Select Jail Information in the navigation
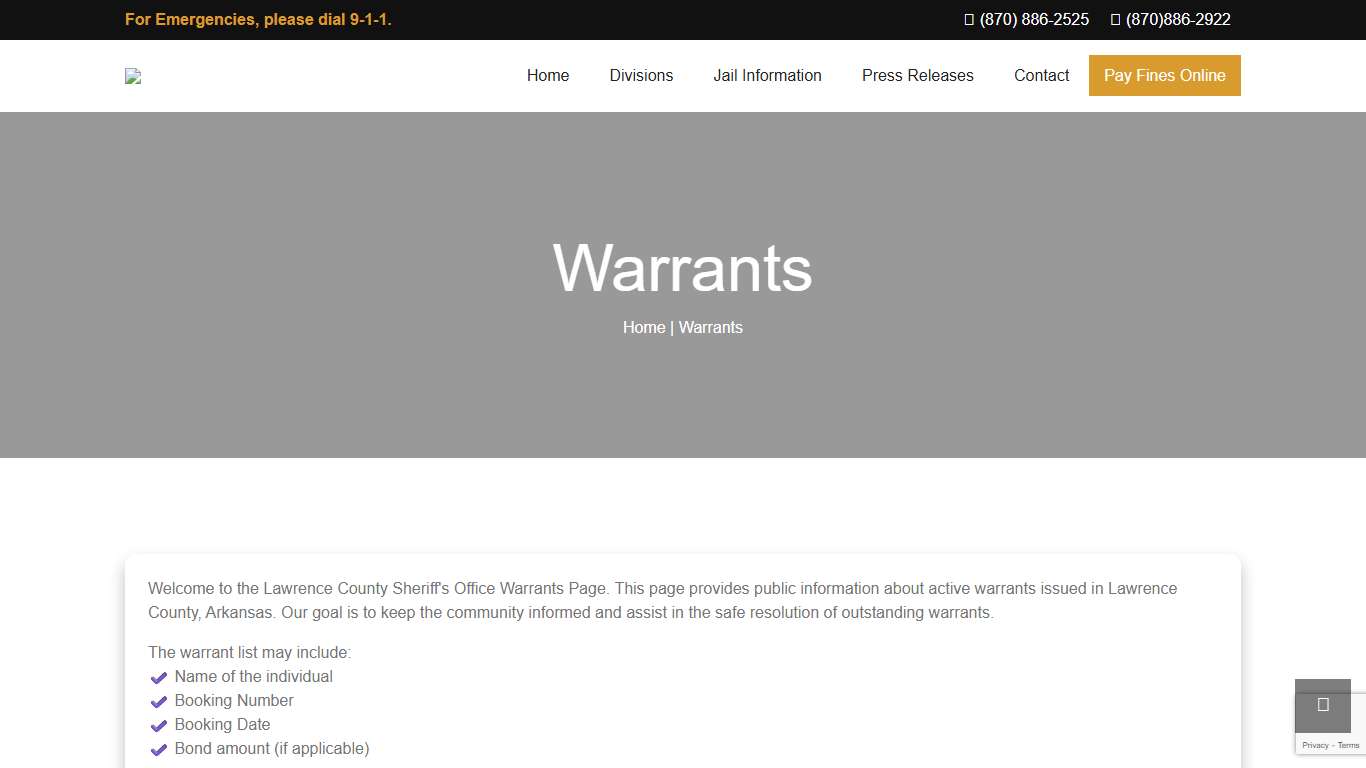This screenshot has height=768, width=1366. pyautogui.click(x=767, y=75)
